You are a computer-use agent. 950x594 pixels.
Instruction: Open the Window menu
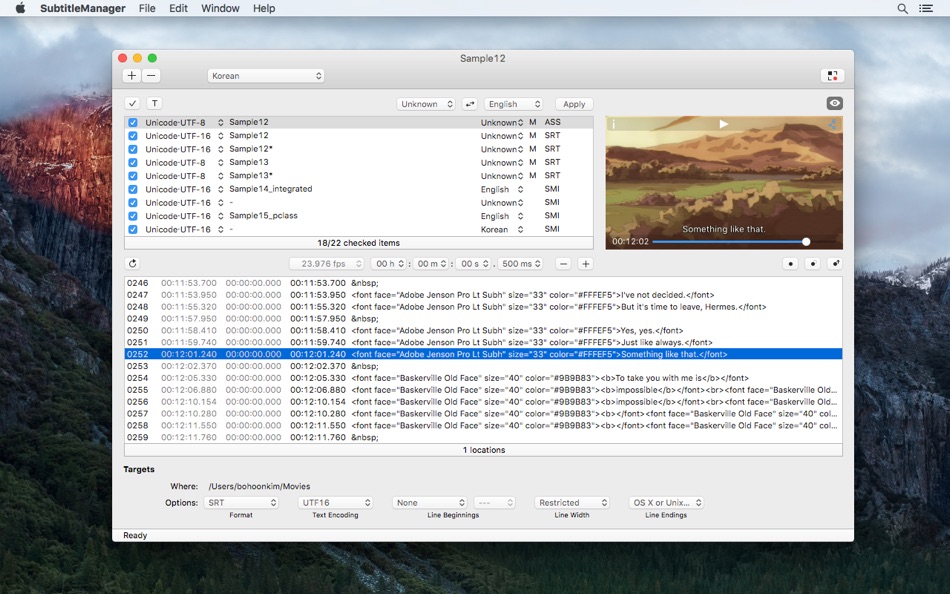220,8
